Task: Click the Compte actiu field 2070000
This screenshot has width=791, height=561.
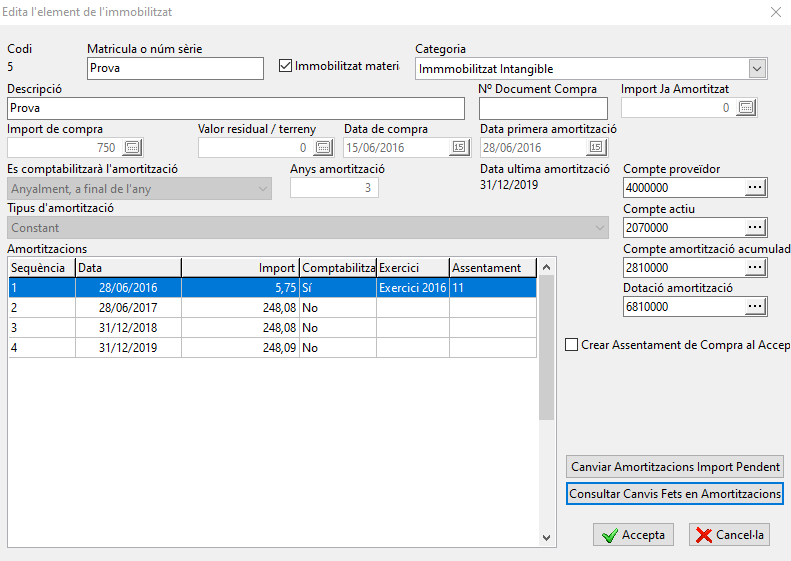Action: [x=684, y=228]
